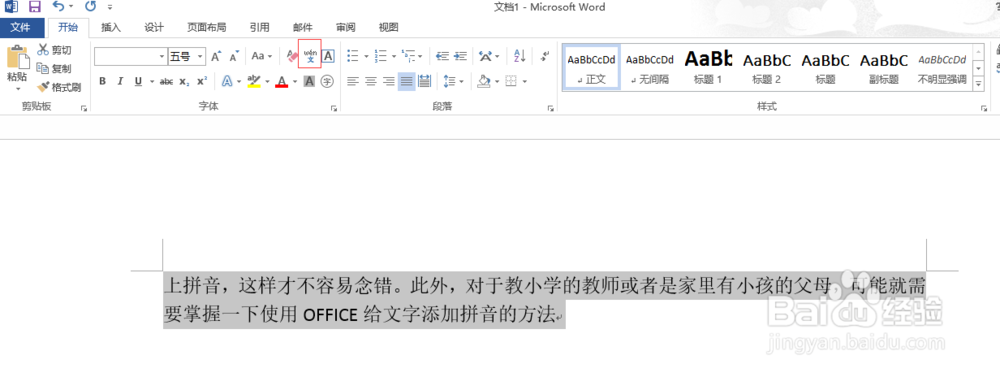Image resolution: width=1000 pixels, height=377 pixels.
Task: Click the Paste (粘贴) clipboard icon
Action: 17,57
